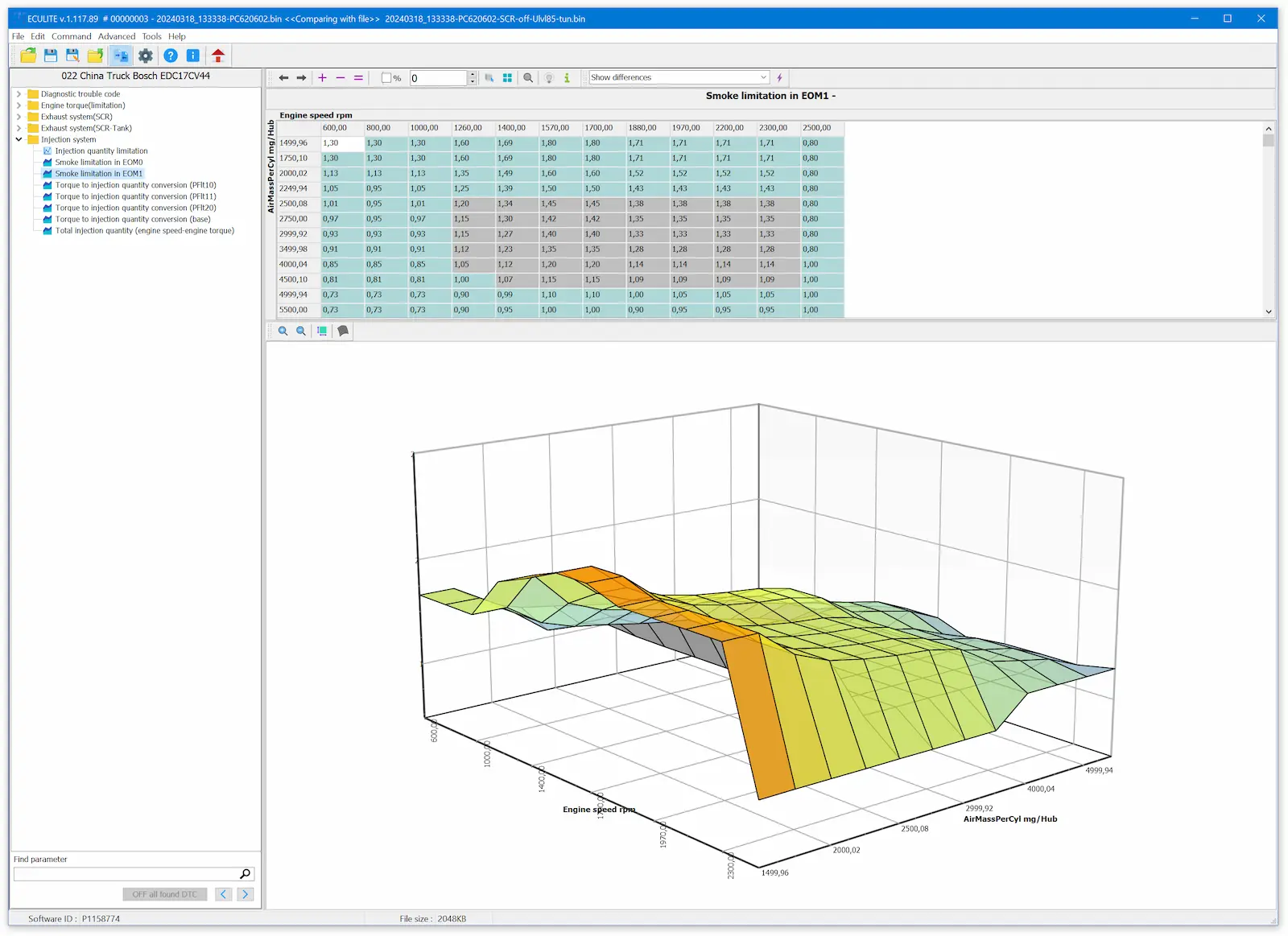Expand Diagnostic trouble code folder
Viewport: 1288px width, 936px height.
pos(19,94)
